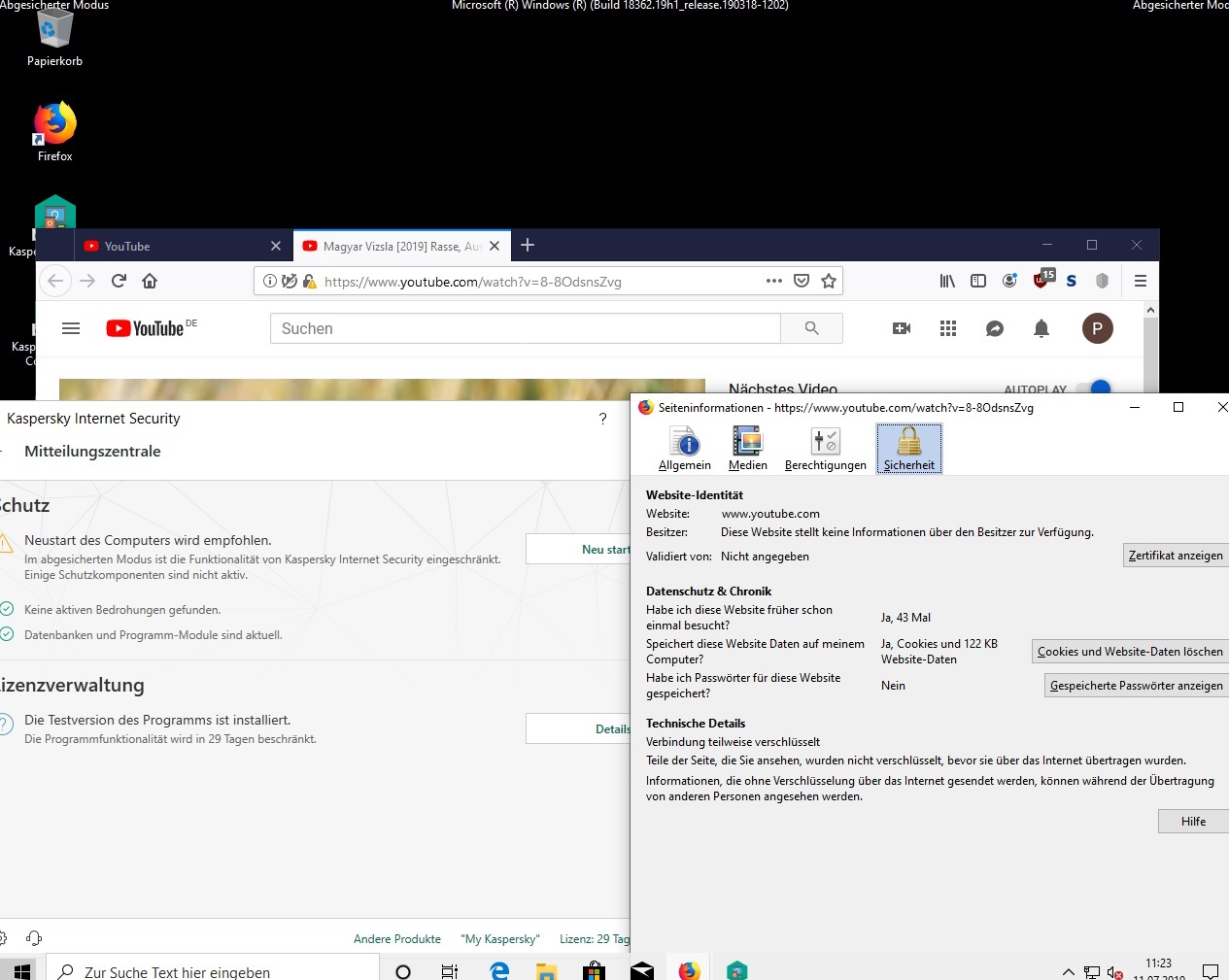
Task: Click Cookies und Website-Daten löschen button
Action: point(1130,652)
